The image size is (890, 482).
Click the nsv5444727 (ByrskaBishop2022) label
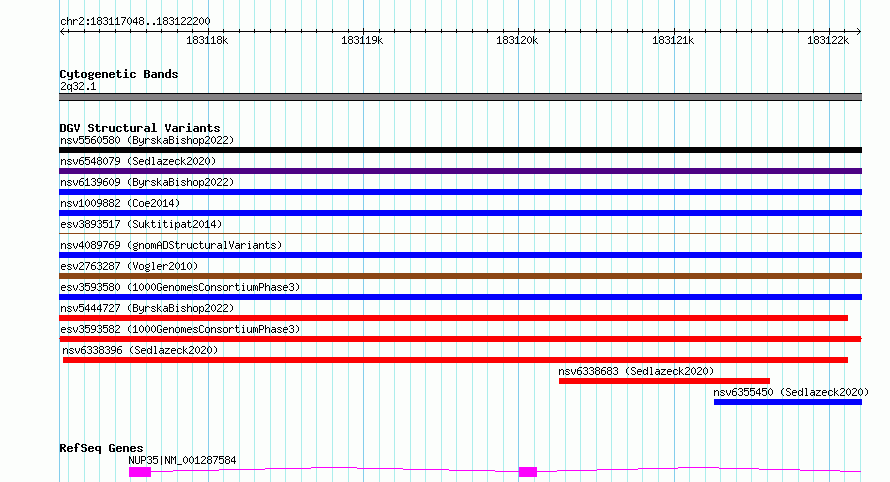coord(147,308)
